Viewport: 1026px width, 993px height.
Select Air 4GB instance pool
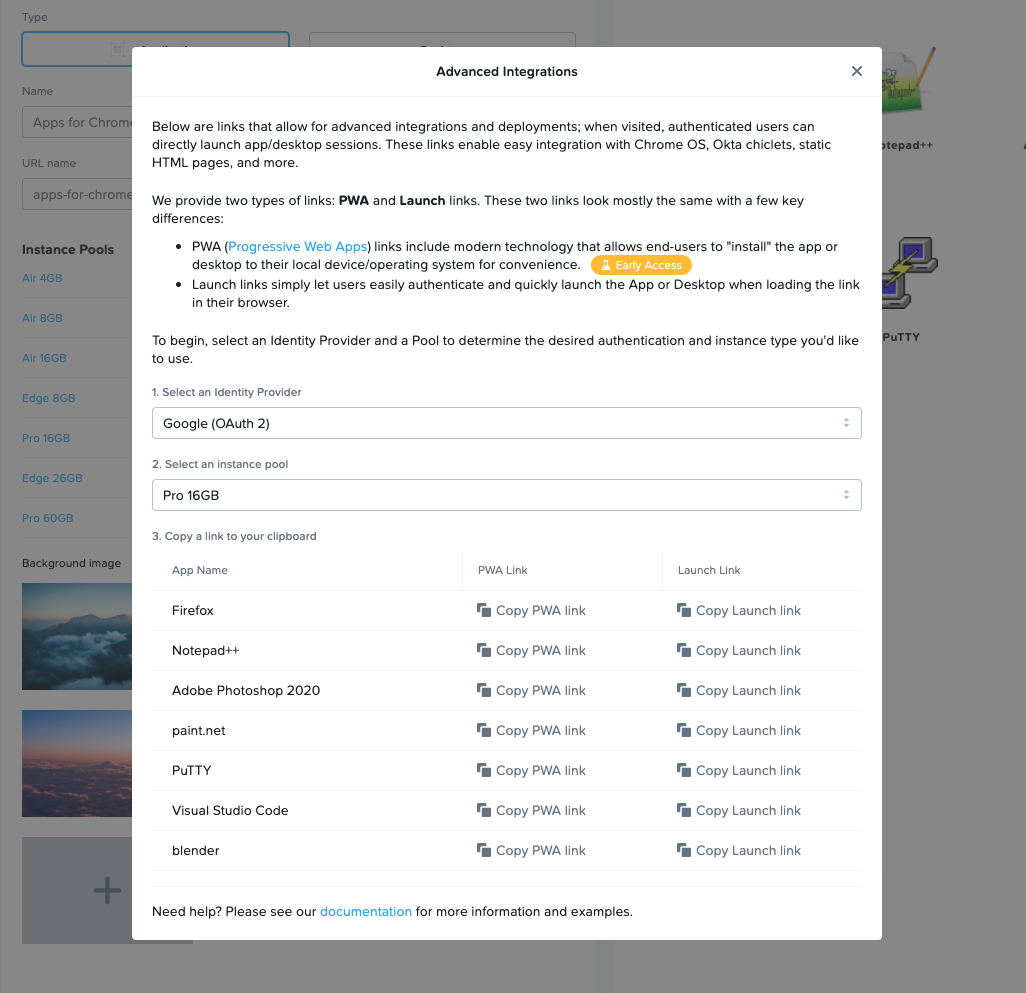pyautogui.click(x=42, y=278)
